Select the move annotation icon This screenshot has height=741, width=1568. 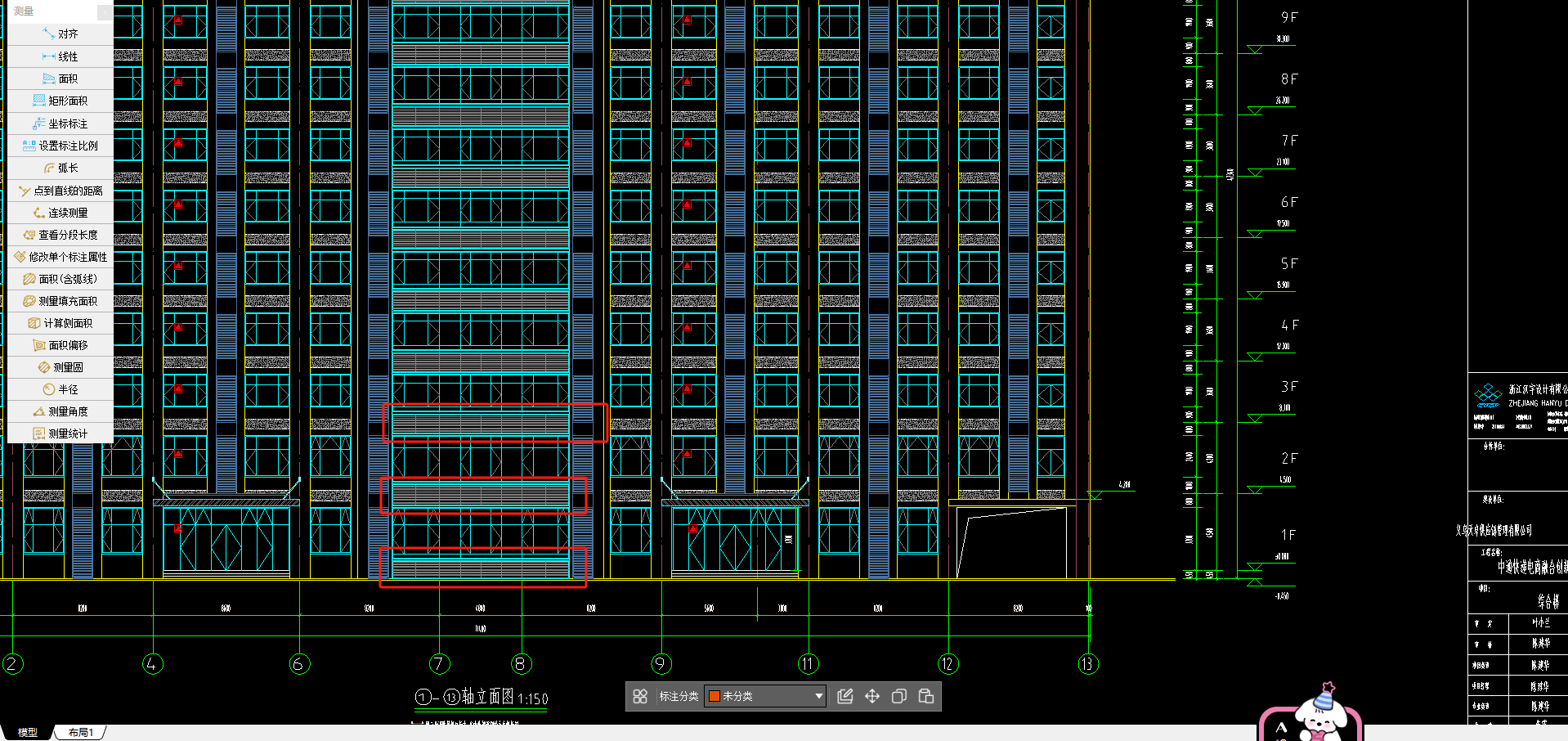click(872, 696)
